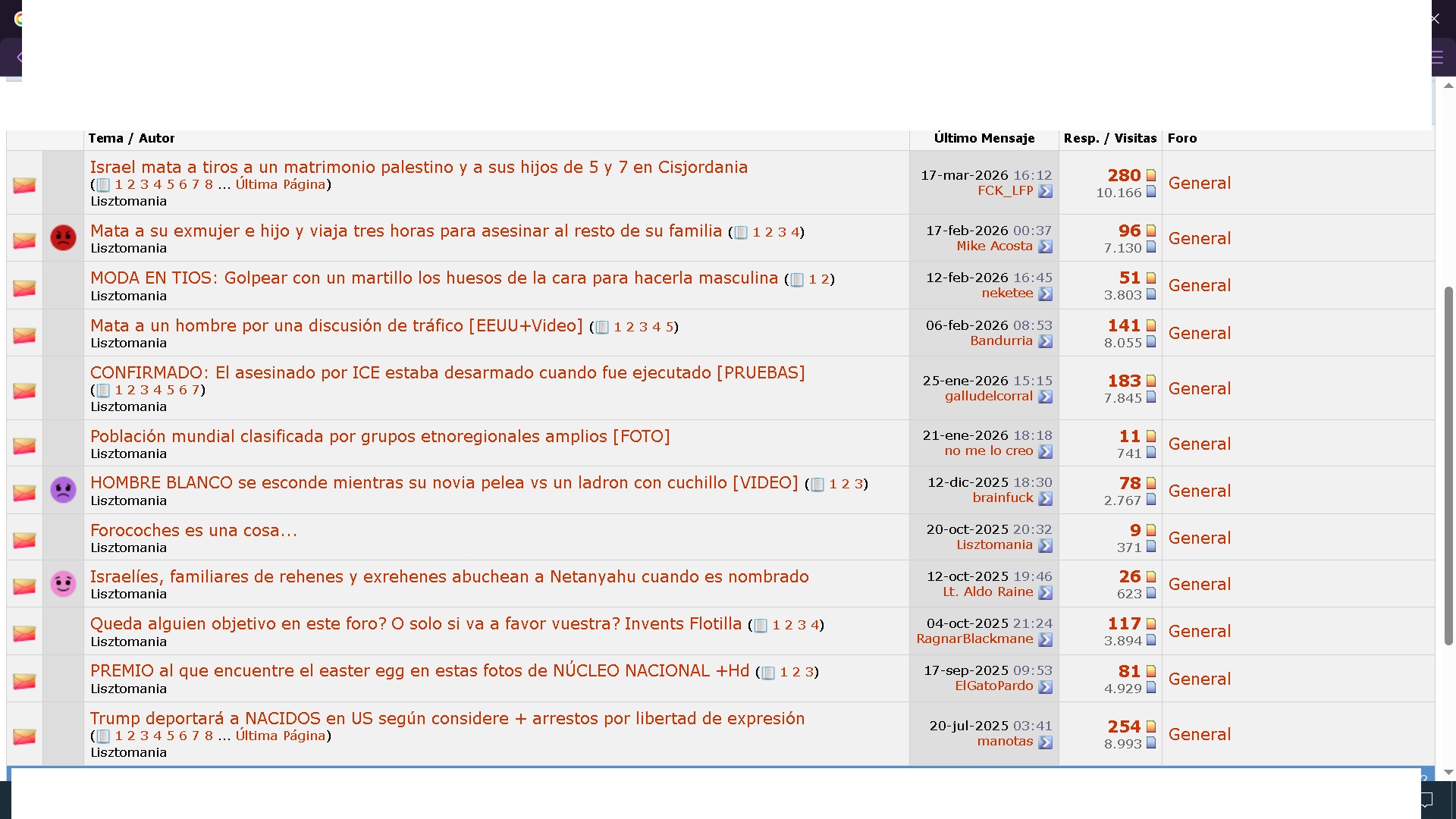Go to Última Página of Trump deportará thread
Viewport: 1456px width, 819px height.
[280, 736]
